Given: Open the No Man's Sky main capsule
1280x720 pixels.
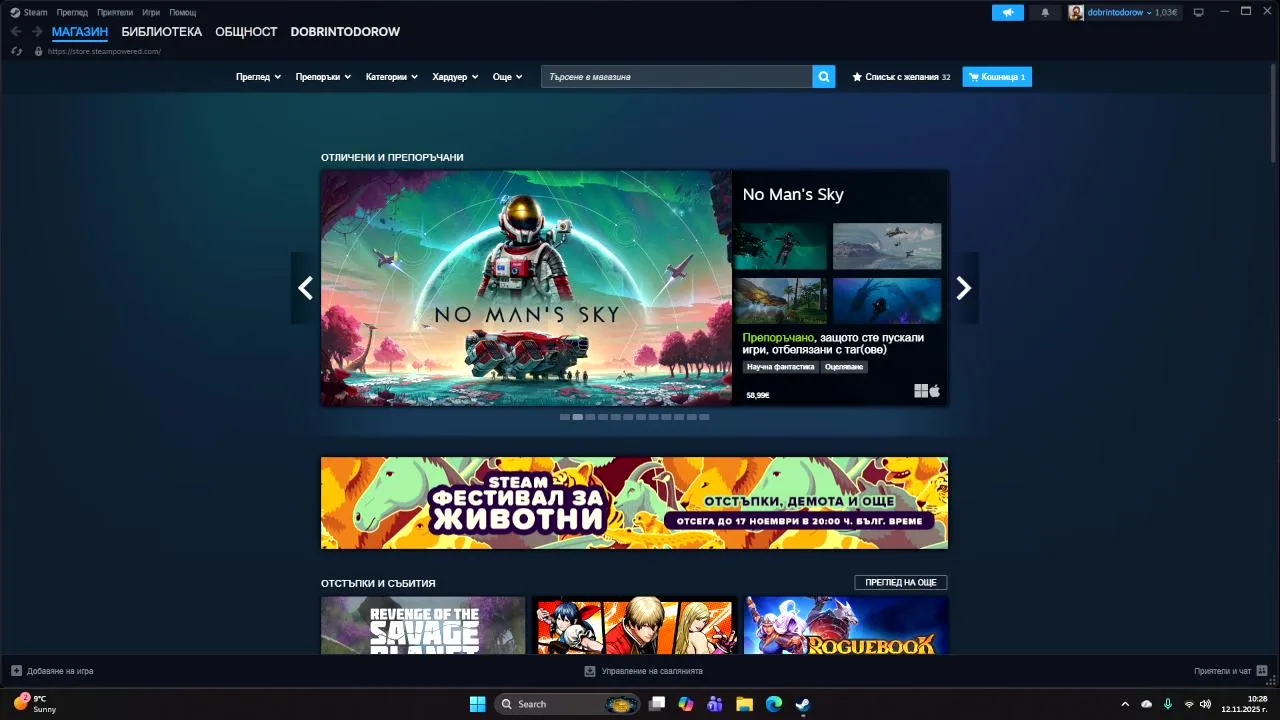Looking at the screenshot, I should (526, 288).
